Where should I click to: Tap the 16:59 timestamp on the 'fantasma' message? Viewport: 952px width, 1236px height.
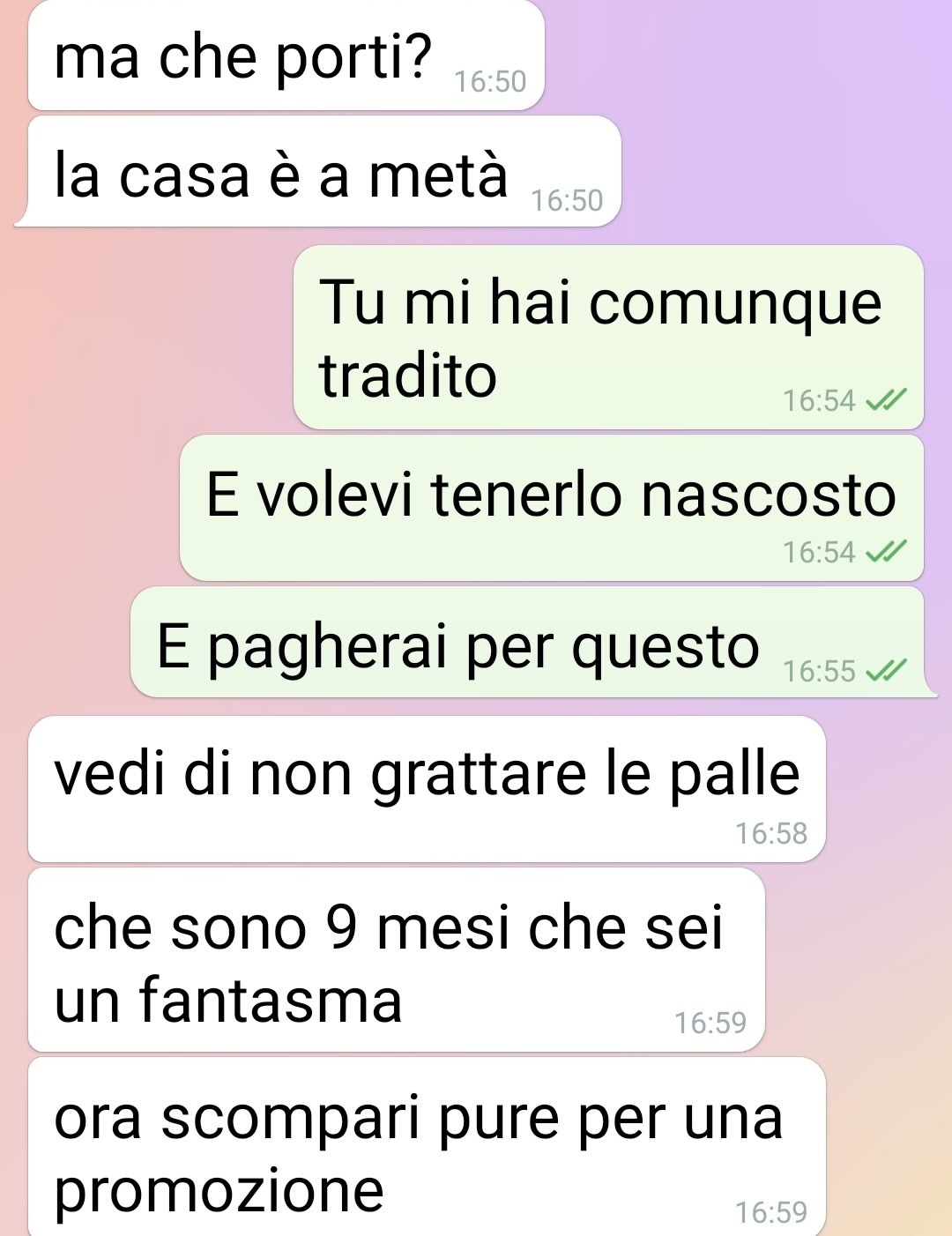[710, 1023]
